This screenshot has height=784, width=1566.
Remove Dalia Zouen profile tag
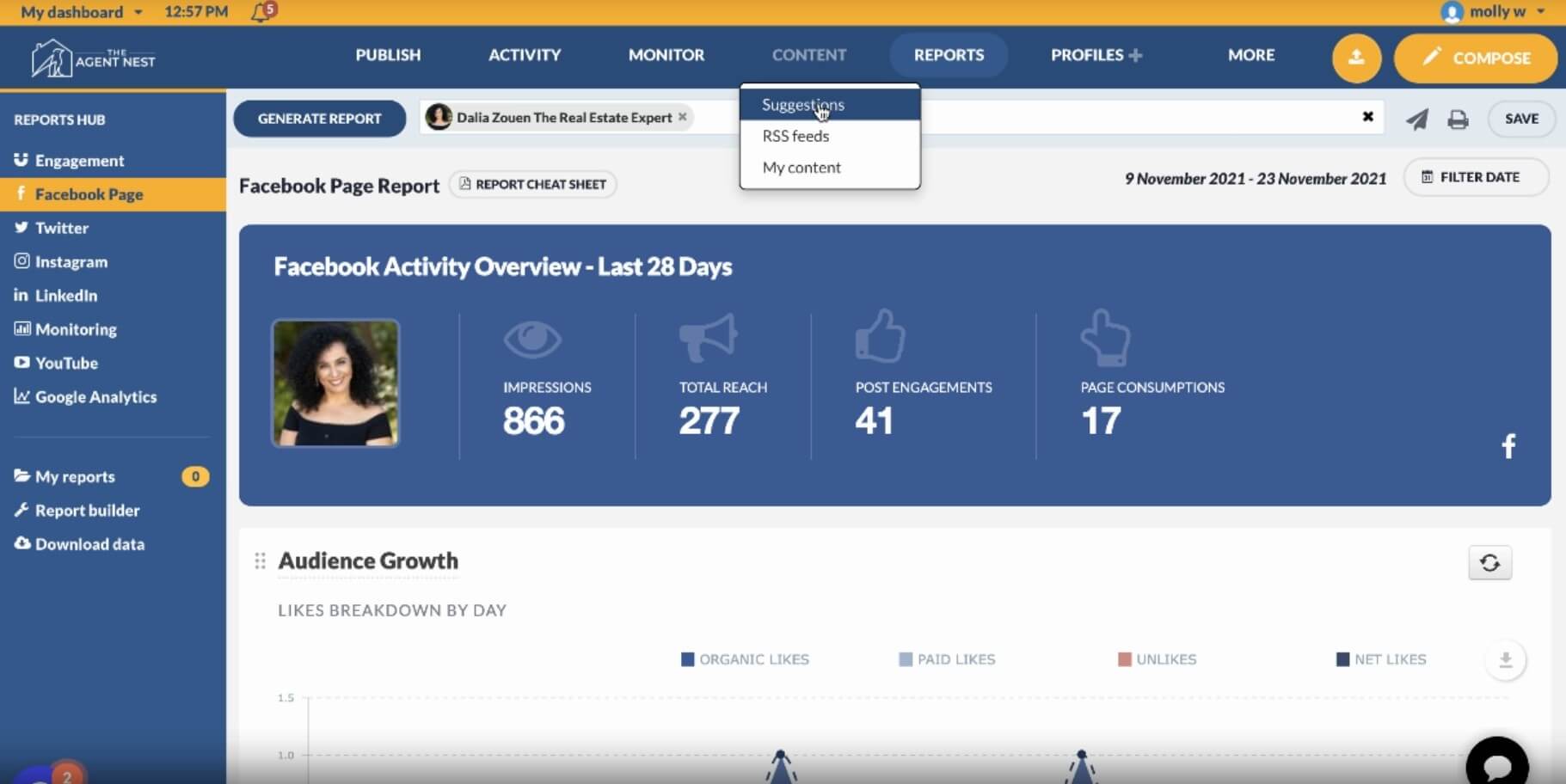[x=683, y=117]
